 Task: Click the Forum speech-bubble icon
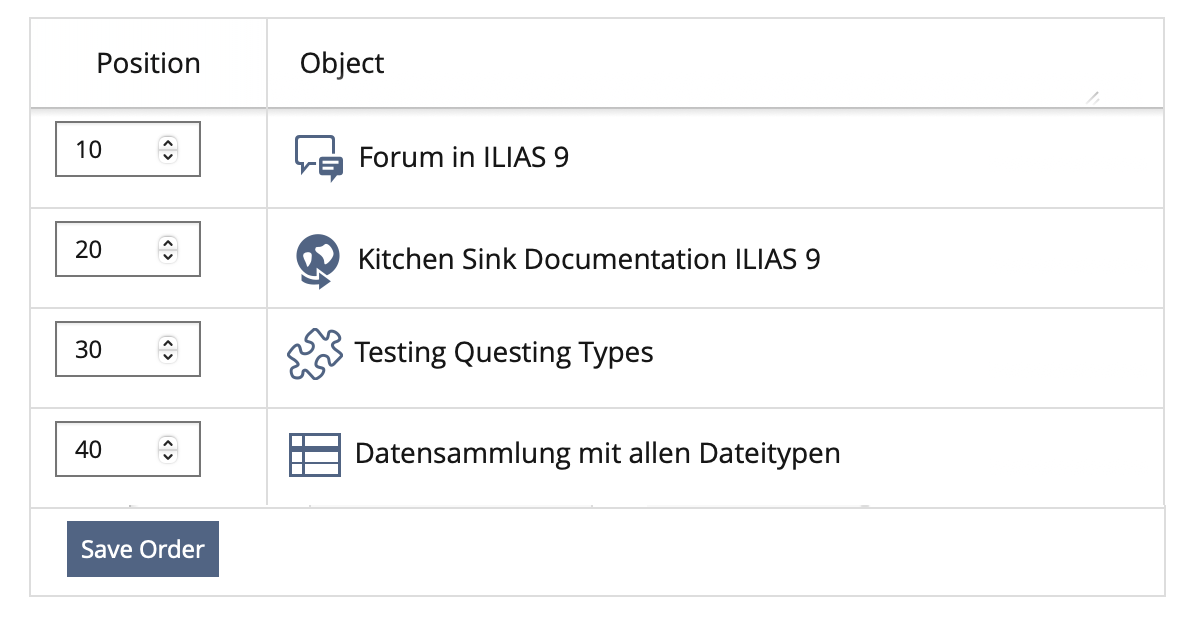click(319, 158)
